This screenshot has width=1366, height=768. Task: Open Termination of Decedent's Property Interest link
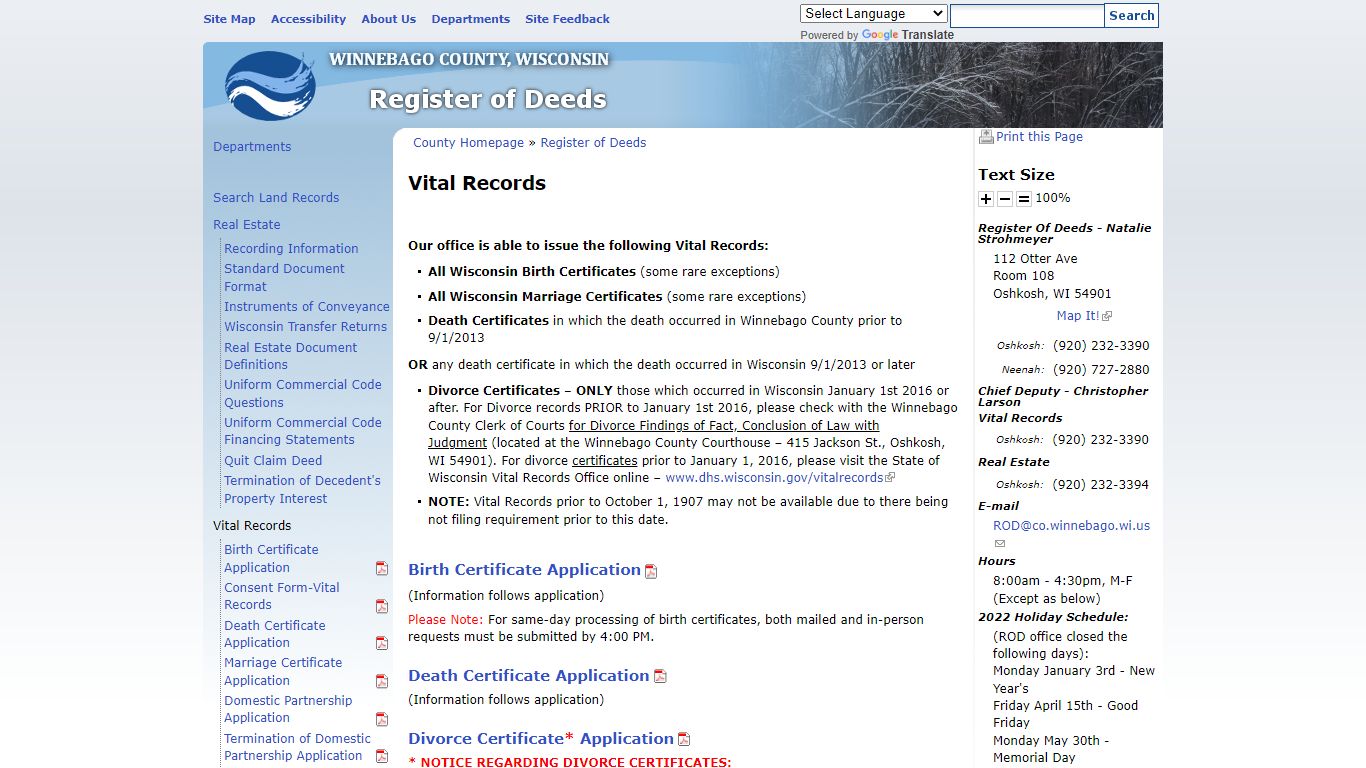coord(302,490)
